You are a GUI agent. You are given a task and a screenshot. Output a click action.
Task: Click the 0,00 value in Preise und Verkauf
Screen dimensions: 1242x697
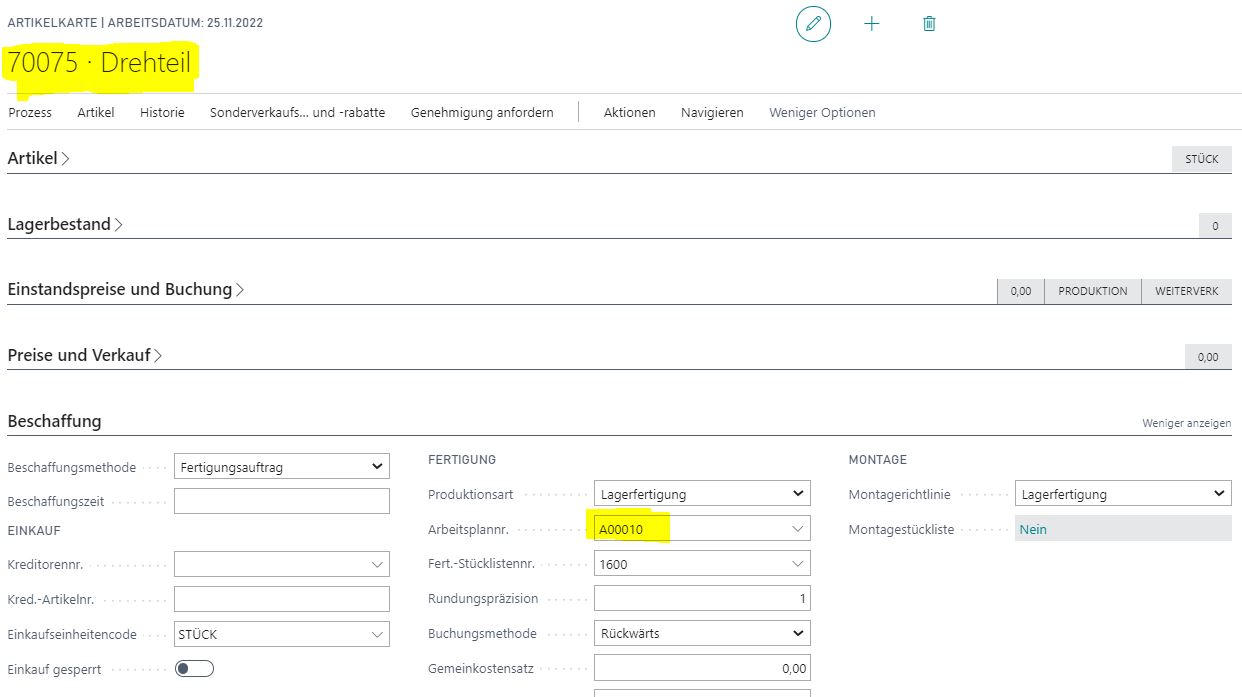(1208, 356)
